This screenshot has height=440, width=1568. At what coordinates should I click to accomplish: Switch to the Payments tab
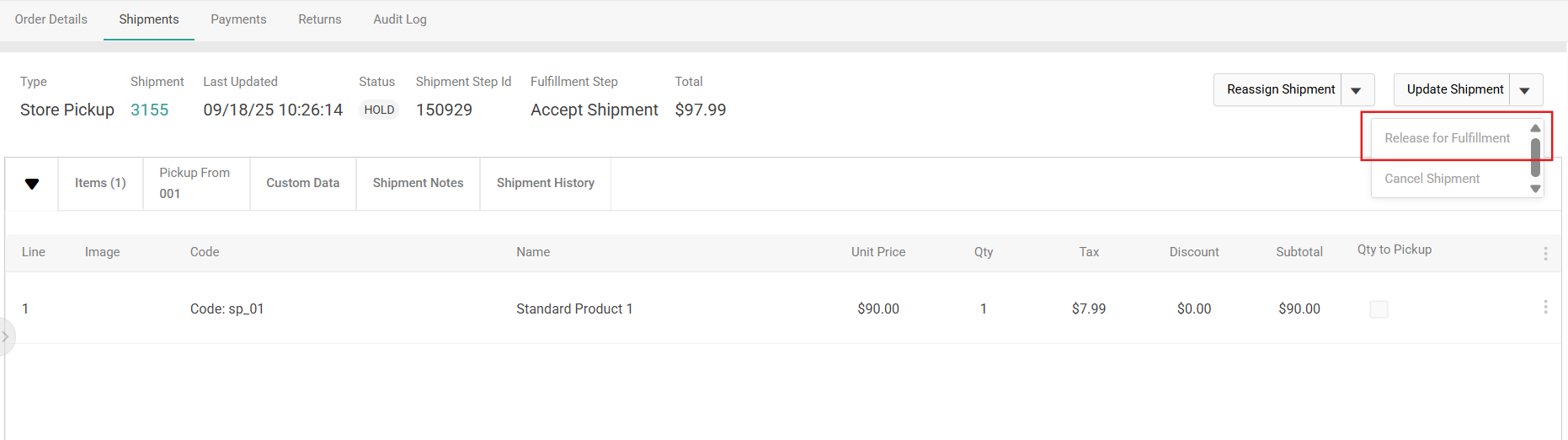pyautogui.click(x=238, y=19)
